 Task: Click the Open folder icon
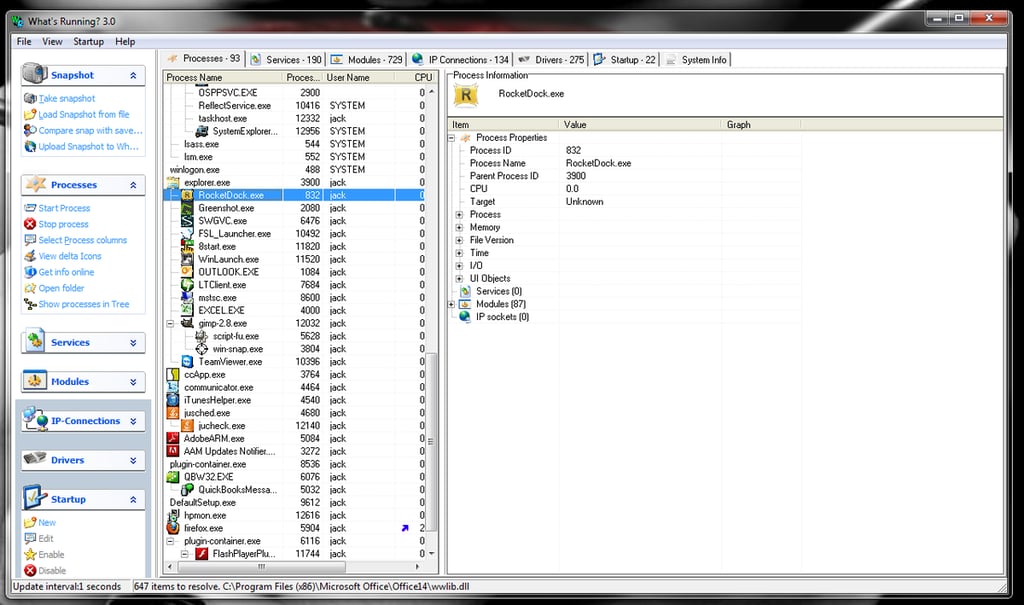[x=30, y=288]
